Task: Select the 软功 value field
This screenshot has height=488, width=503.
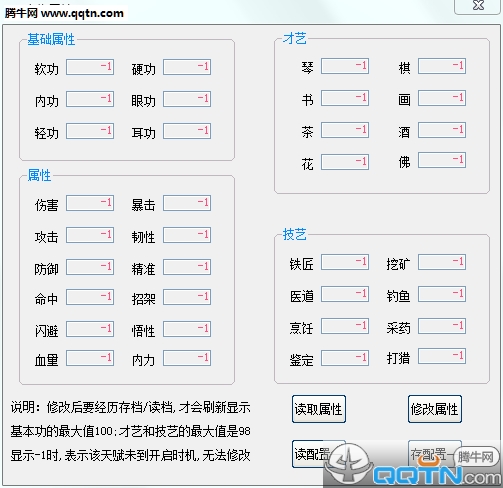Action: click(x=90, y=67)
